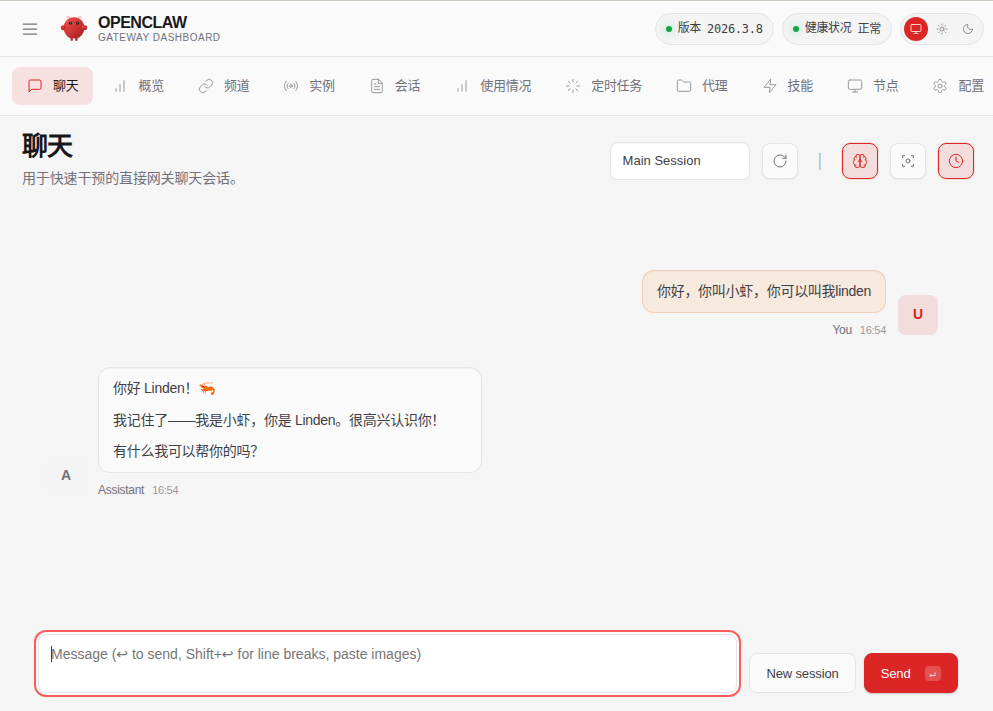Check the 健康状况 正常 status pill
Screen dimensions: 993x711
coord(836,29)
